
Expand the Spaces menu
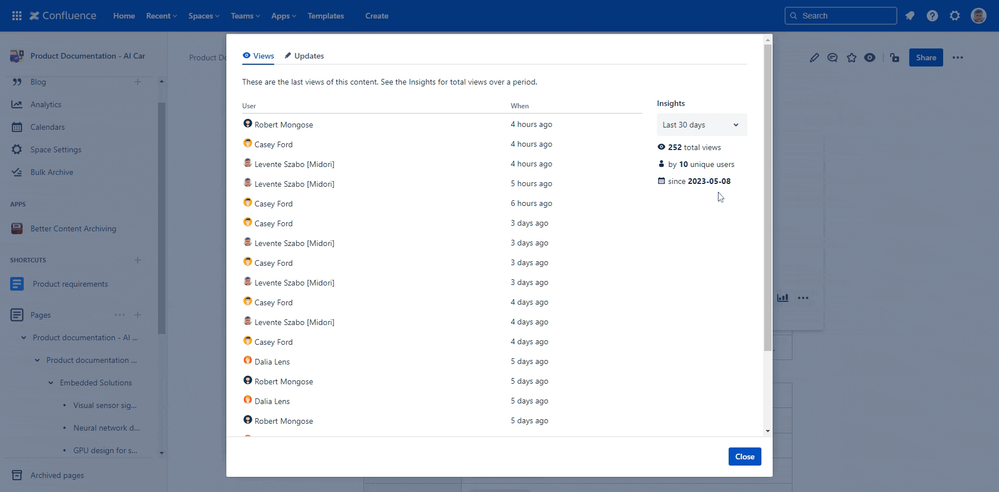tap(203, 16)
